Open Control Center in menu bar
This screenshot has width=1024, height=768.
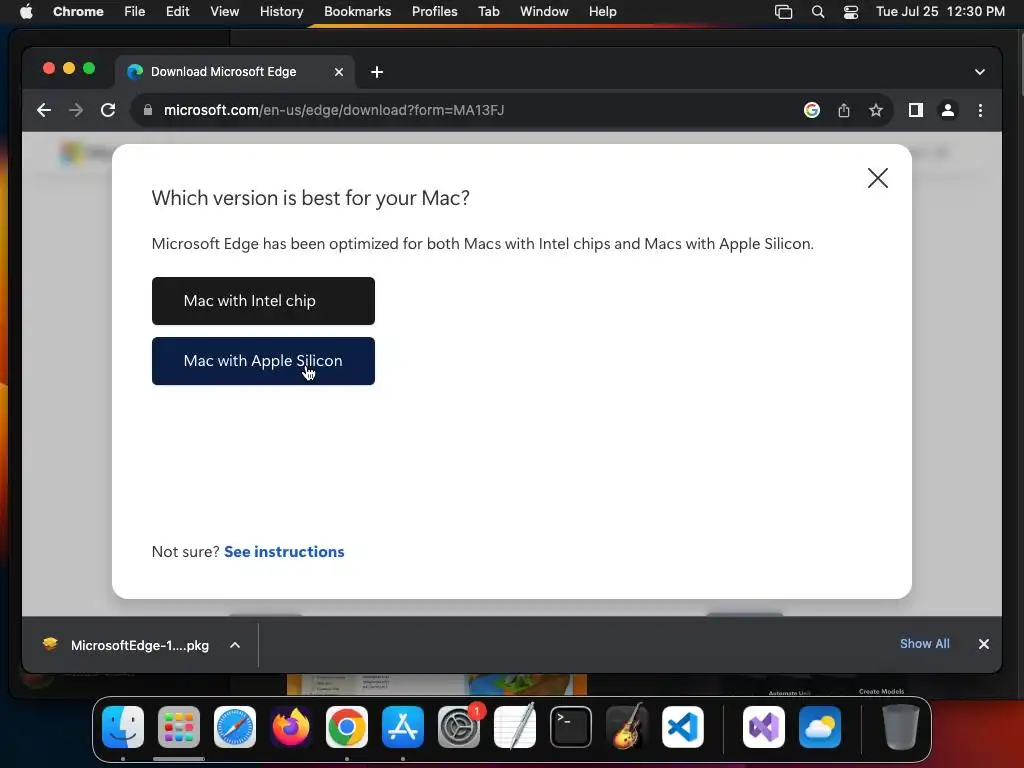[x=851, y=12]
